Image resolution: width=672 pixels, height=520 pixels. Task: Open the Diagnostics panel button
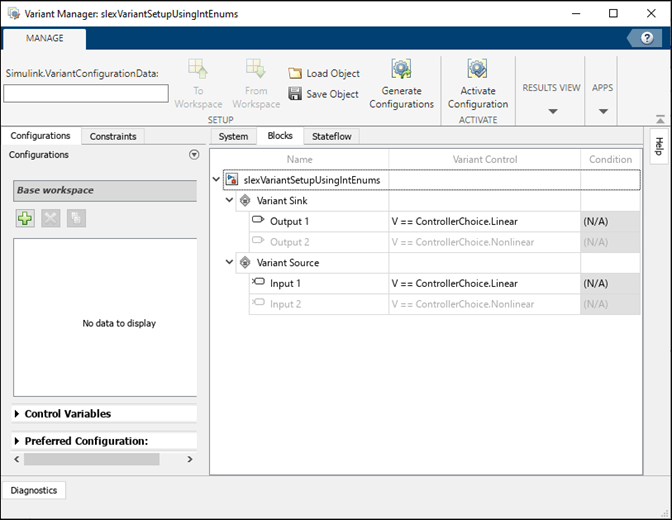tap(35, 490)
